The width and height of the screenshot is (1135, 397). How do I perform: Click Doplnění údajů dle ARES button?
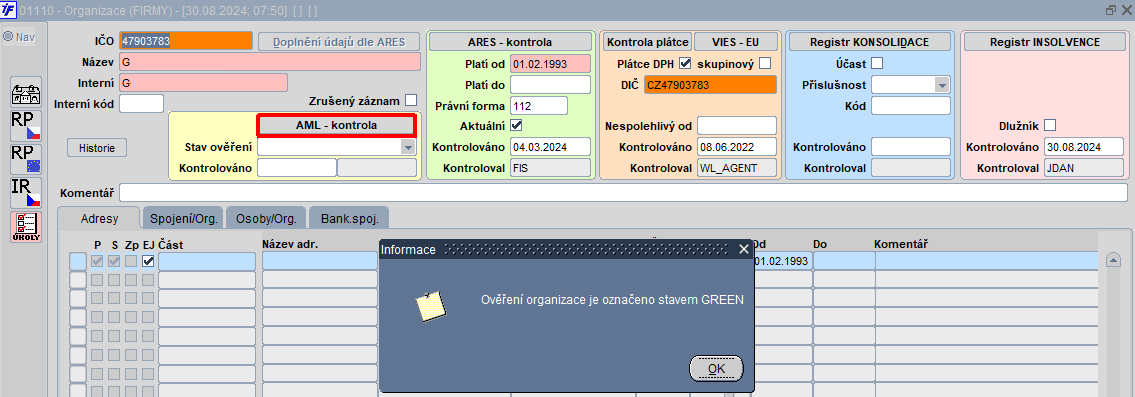(339, 42)
